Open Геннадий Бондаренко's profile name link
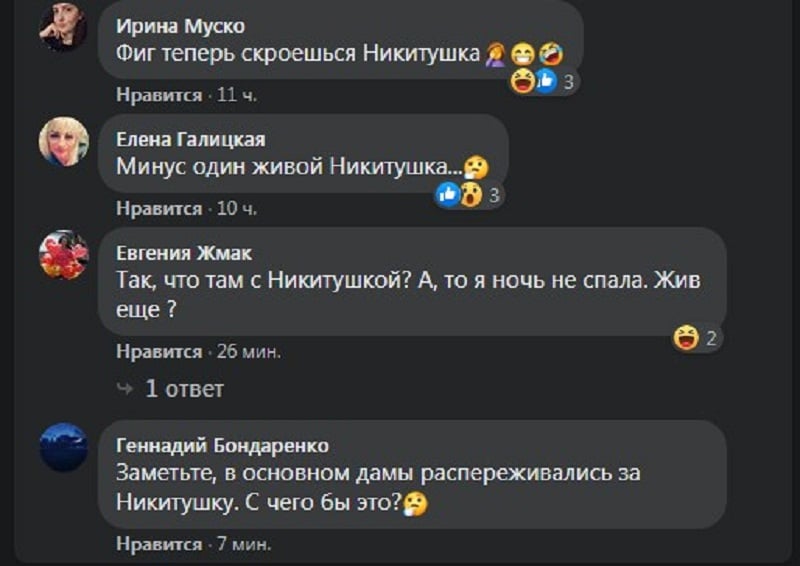 tap(222, 445)
